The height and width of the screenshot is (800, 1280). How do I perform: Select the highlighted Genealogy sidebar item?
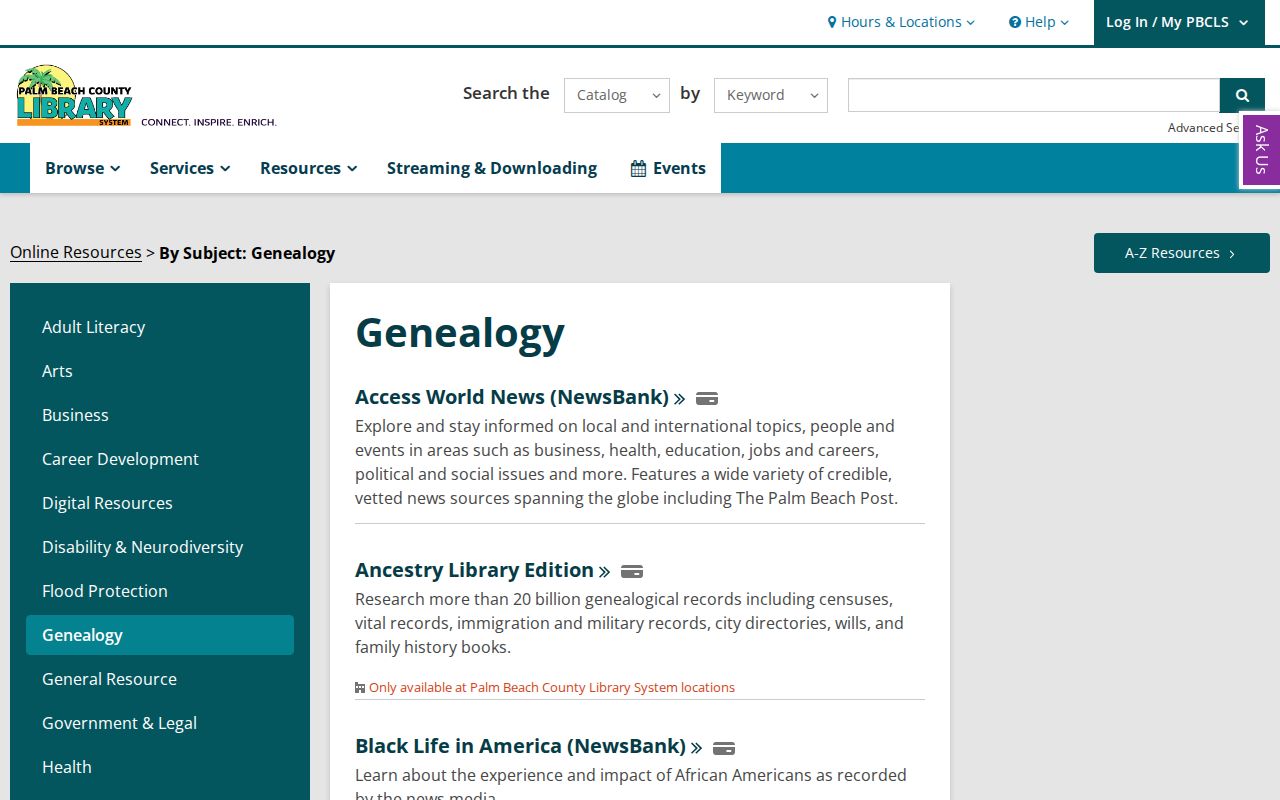160,635
